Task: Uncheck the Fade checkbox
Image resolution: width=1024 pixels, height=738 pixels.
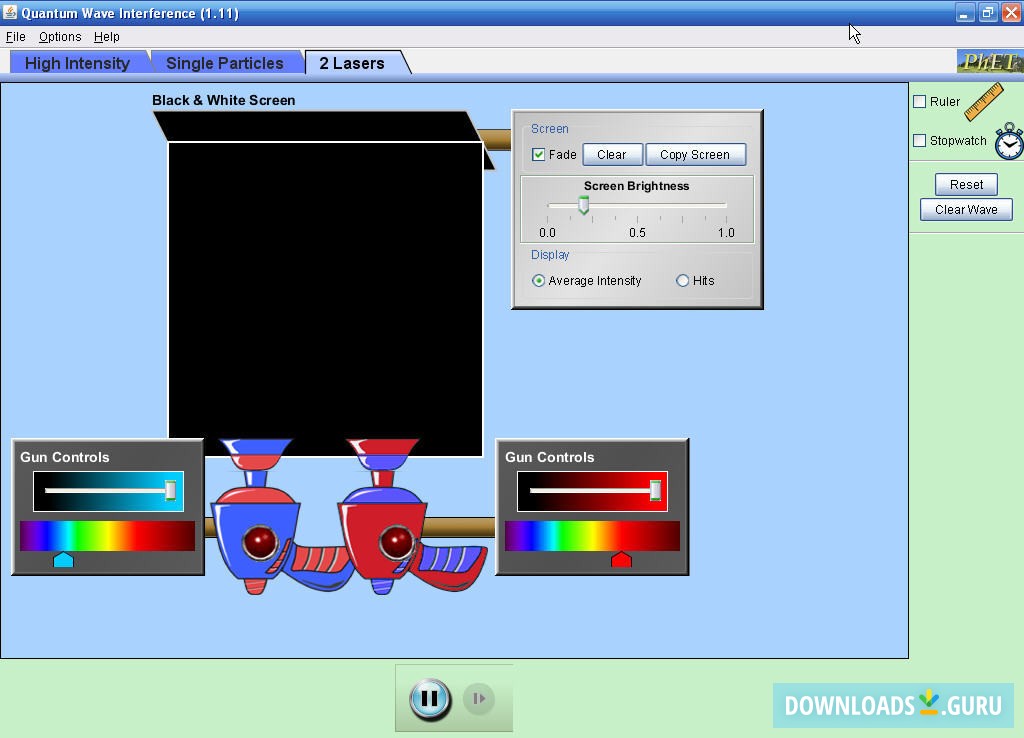Action: (539, 155)
